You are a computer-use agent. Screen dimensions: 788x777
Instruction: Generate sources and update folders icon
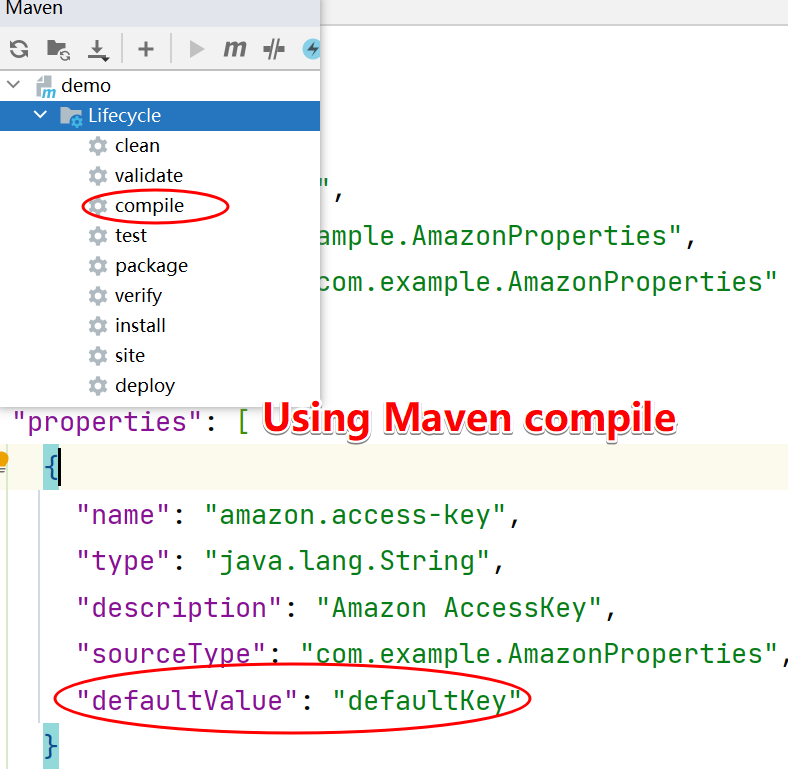(x=58, y=49)
